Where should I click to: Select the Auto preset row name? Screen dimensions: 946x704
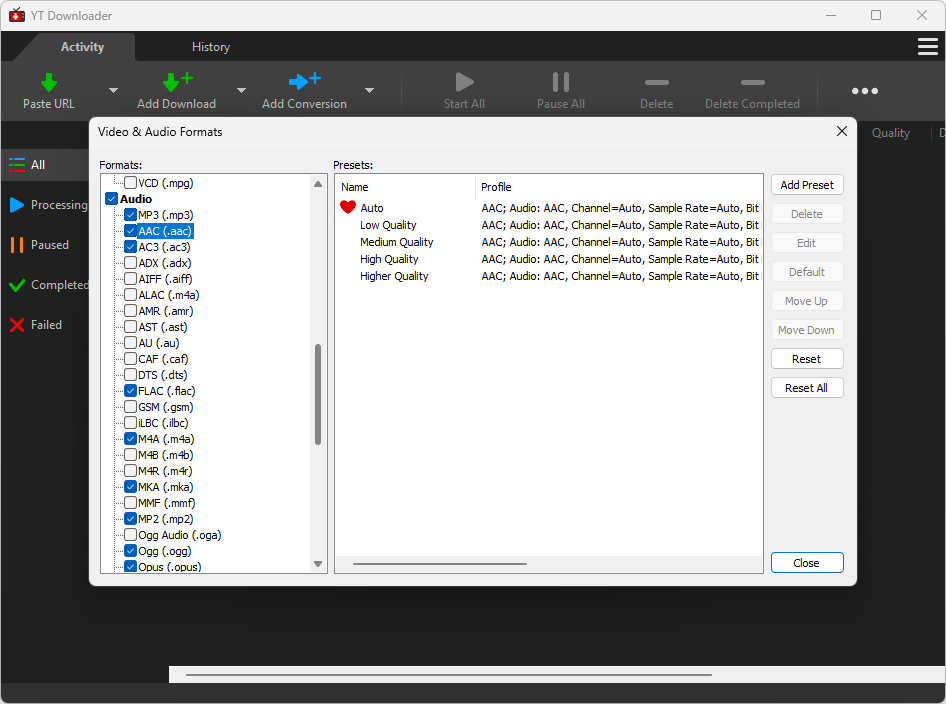click(372, 208)
